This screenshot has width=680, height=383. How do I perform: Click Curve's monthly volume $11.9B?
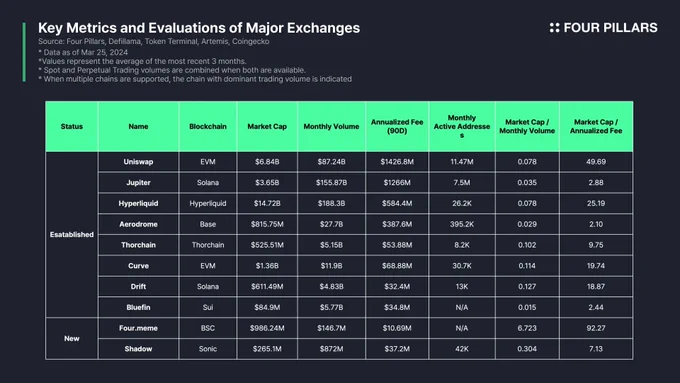tap(331, 266)
